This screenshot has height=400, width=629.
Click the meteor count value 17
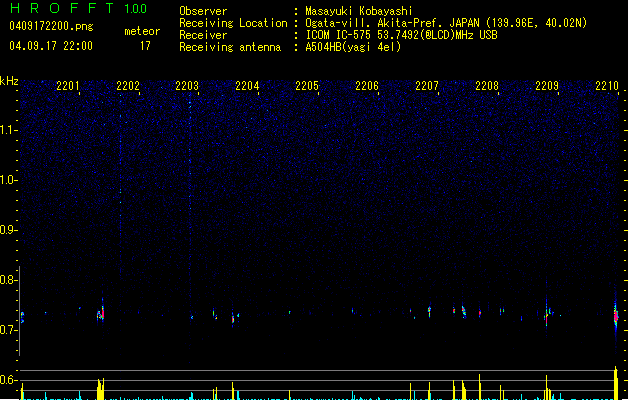pyautogui.click(x=145, y=46)
